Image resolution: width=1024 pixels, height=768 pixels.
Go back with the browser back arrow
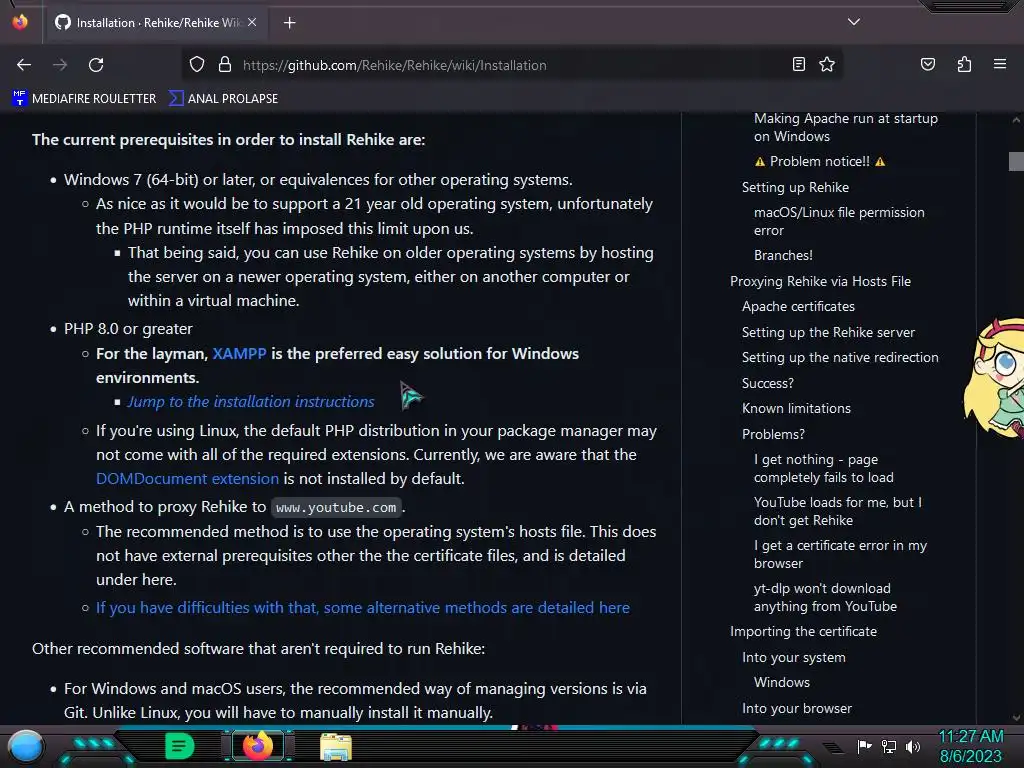pos(24,65)
